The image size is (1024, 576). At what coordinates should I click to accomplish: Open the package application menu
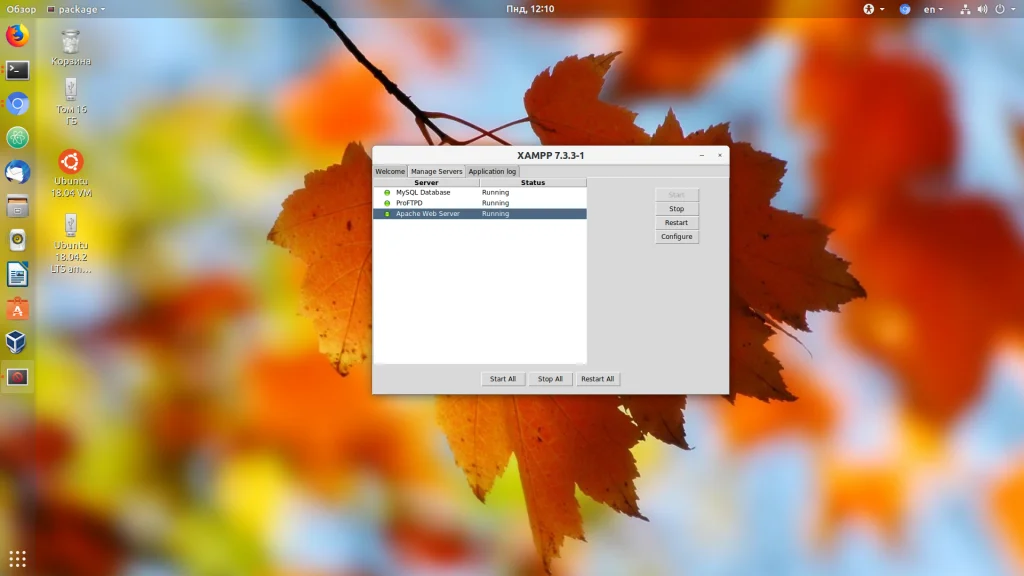pyautogui.click(x=76, y=9)
